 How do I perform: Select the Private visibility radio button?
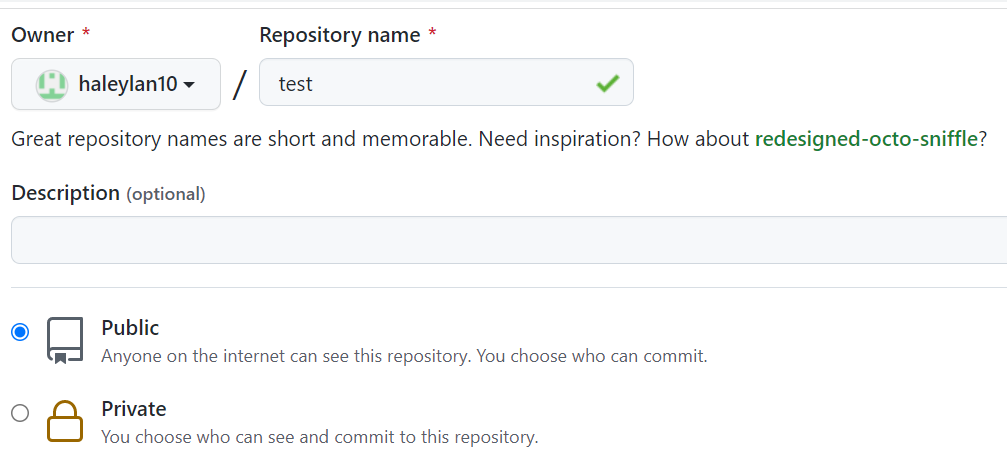[20, 413]
